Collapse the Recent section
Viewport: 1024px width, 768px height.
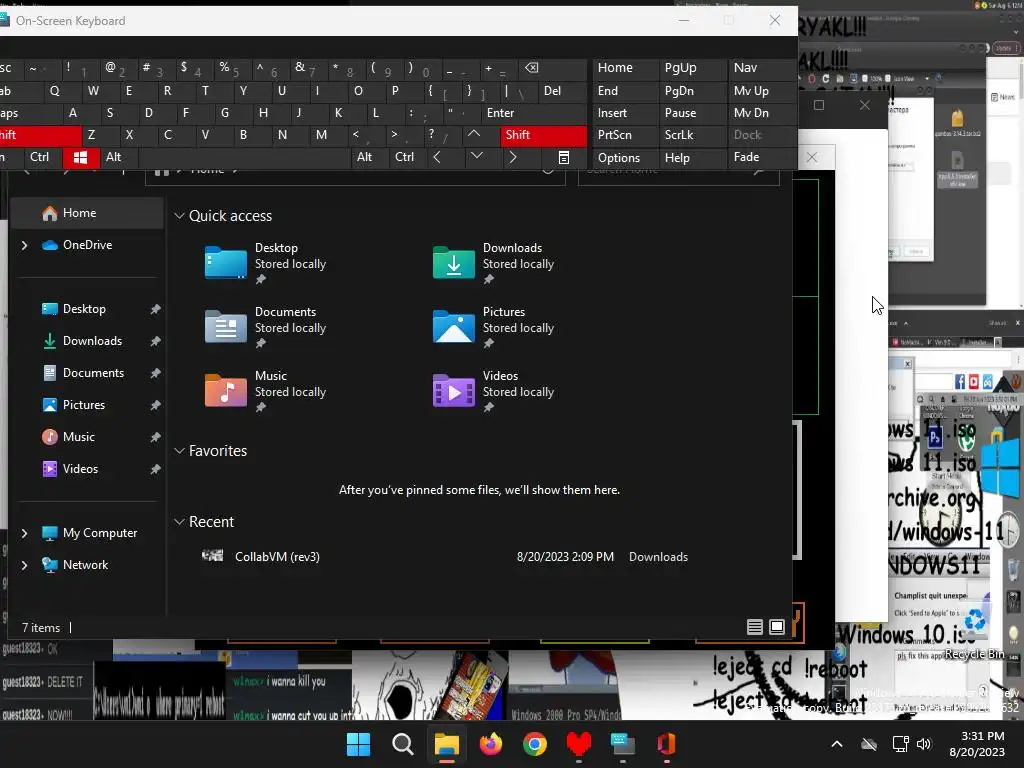(x=179, y=522)
